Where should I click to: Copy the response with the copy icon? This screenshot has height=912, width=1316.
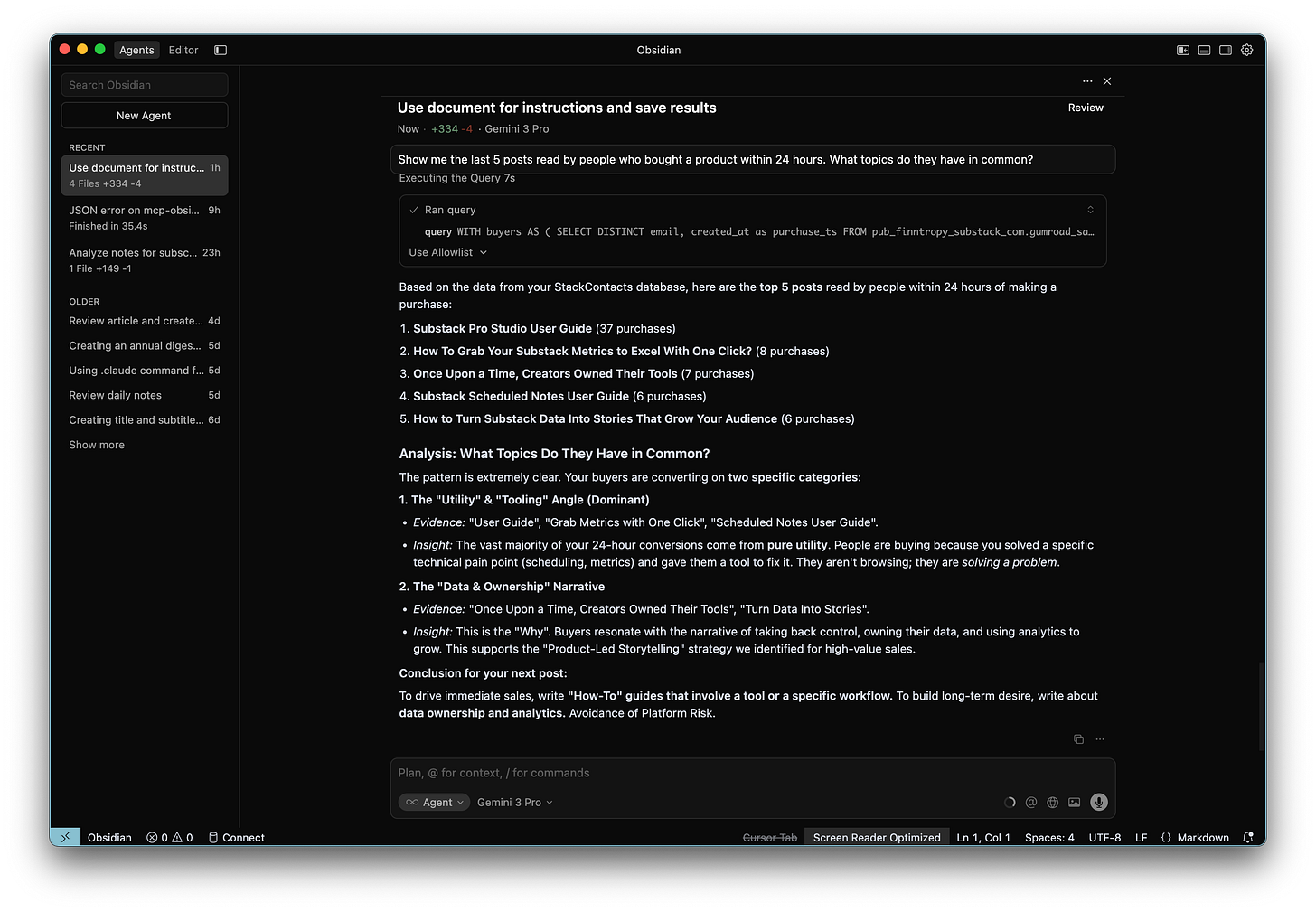point(1078,739)
